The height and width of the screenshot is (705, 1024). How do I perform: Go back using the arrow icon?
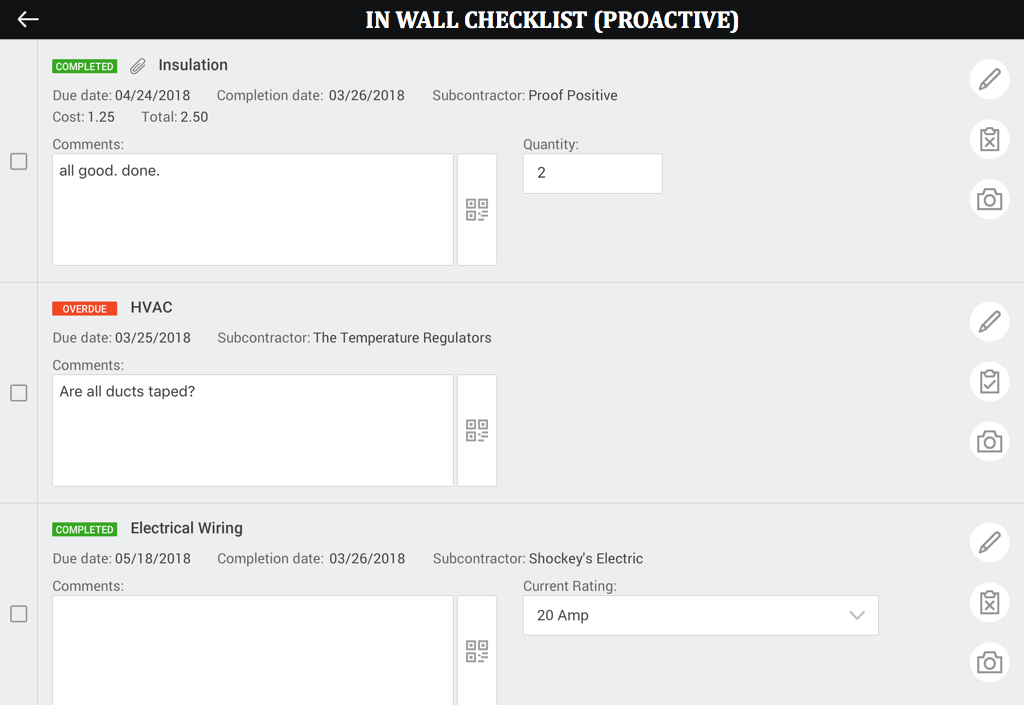28,20
